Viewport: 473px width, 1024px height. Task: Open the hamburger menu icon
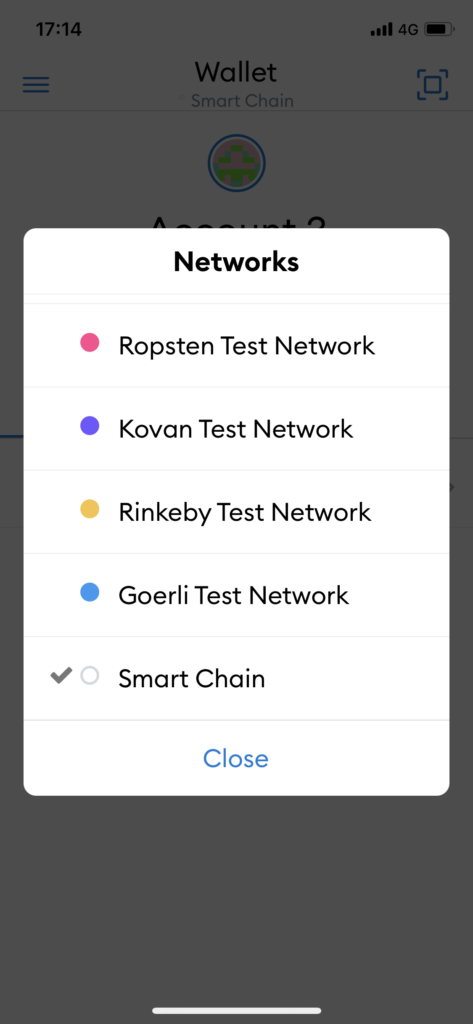[x=36, y=85]
